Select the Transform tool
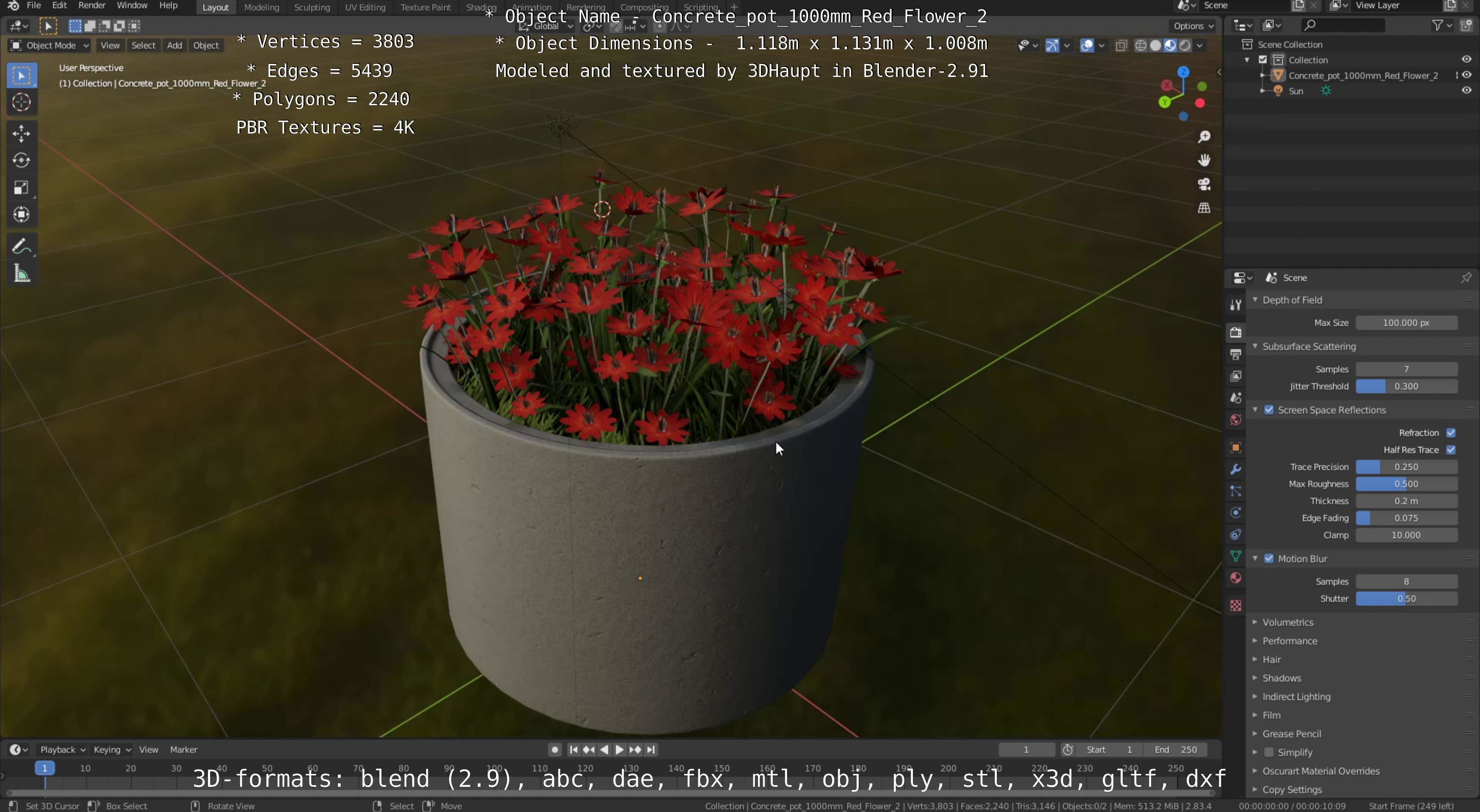The height and width of the screenshot is (812, 1480). coord(21,215)
